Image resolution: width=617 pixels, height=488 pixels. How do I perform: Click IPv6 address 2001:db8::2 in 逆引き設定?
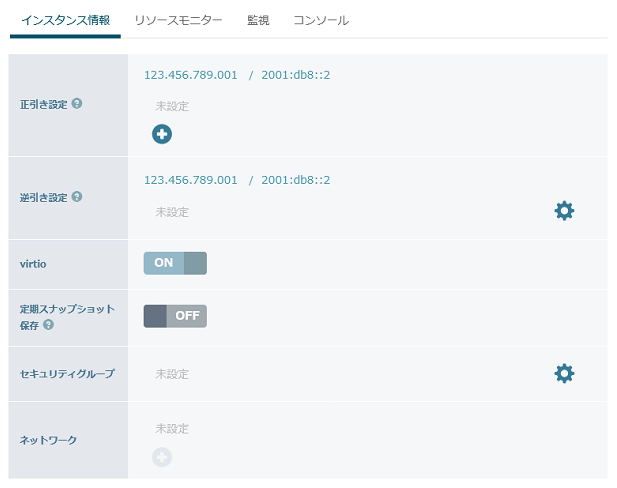(295, 180)
